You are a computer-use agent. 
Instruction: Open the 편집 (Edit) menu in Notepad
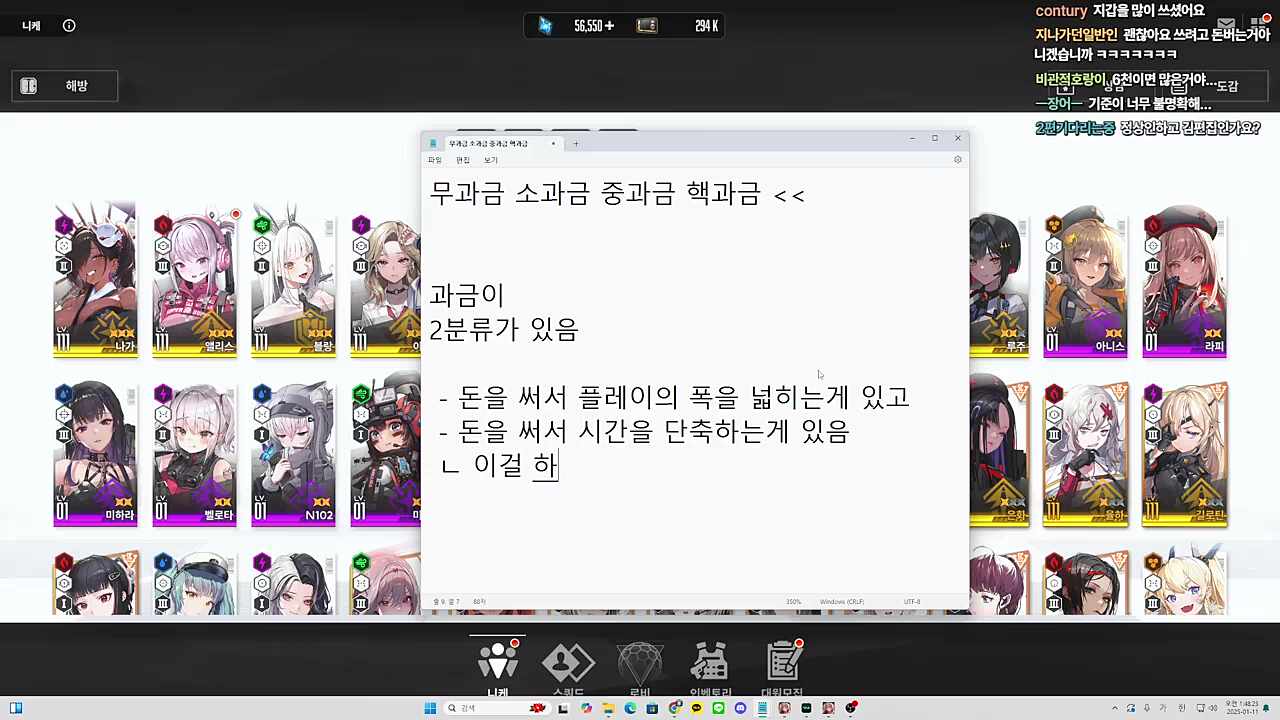click(x=463, y=160)
